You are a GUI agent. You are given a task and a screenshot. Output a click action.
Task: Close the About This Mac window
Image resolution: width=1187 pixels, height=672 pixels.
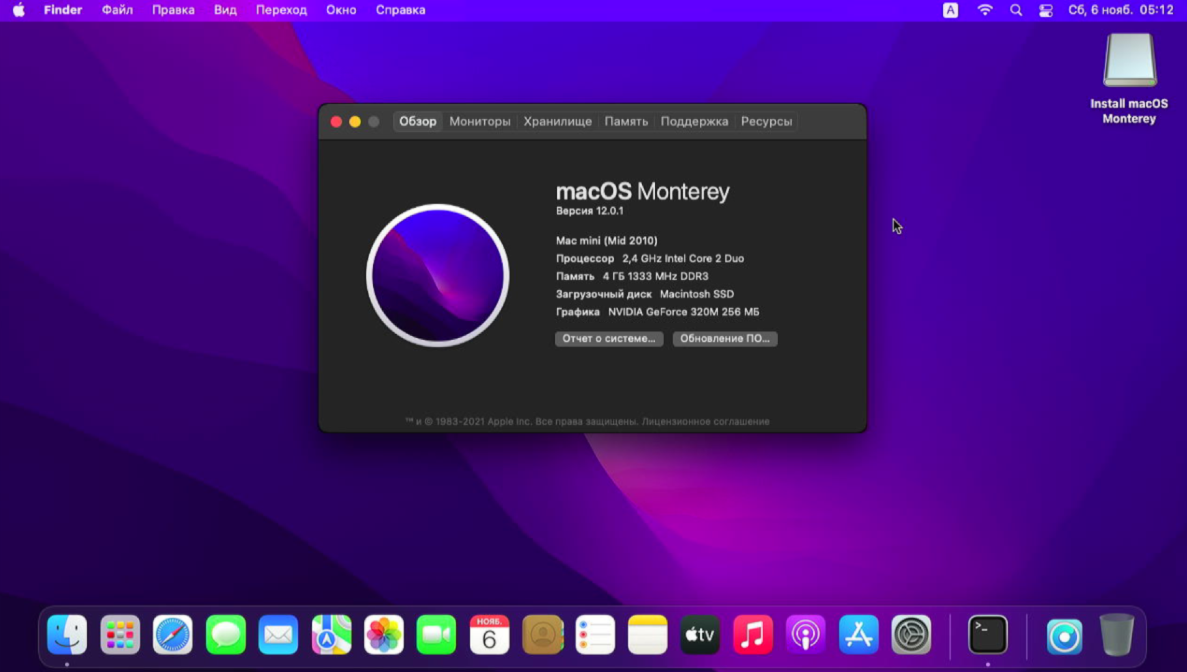336,121
